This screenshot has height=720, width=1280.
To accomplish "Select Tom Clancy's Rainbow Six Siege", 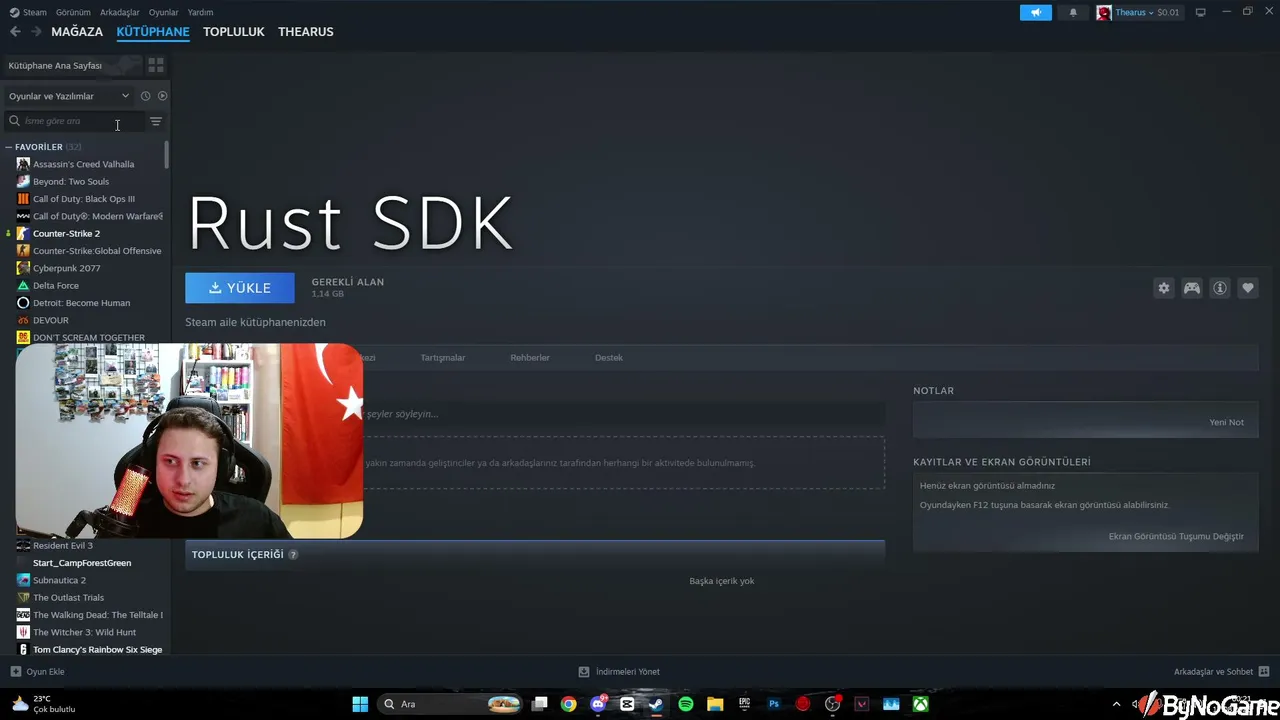I will point(97,650).
